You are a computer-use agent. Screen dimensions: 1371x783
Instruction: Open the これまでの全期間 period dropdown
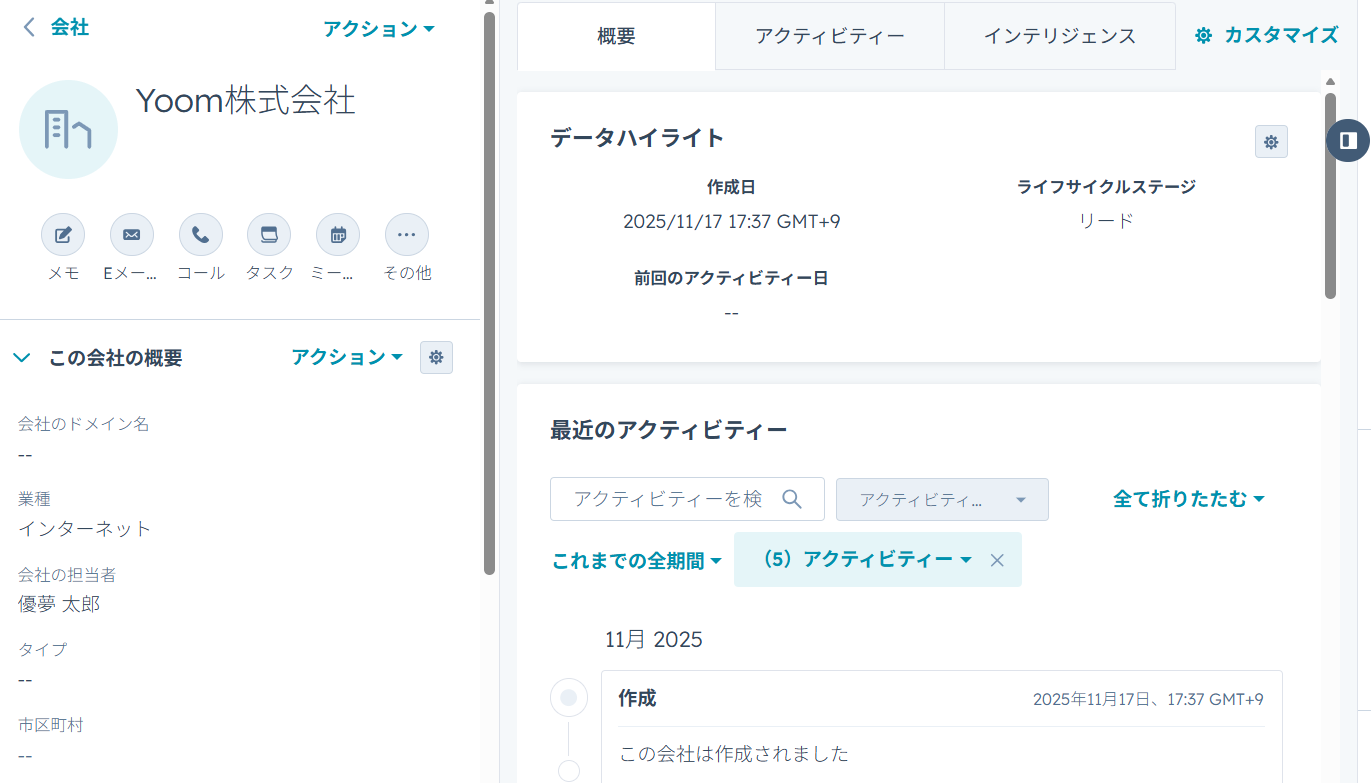click(636, 561)
